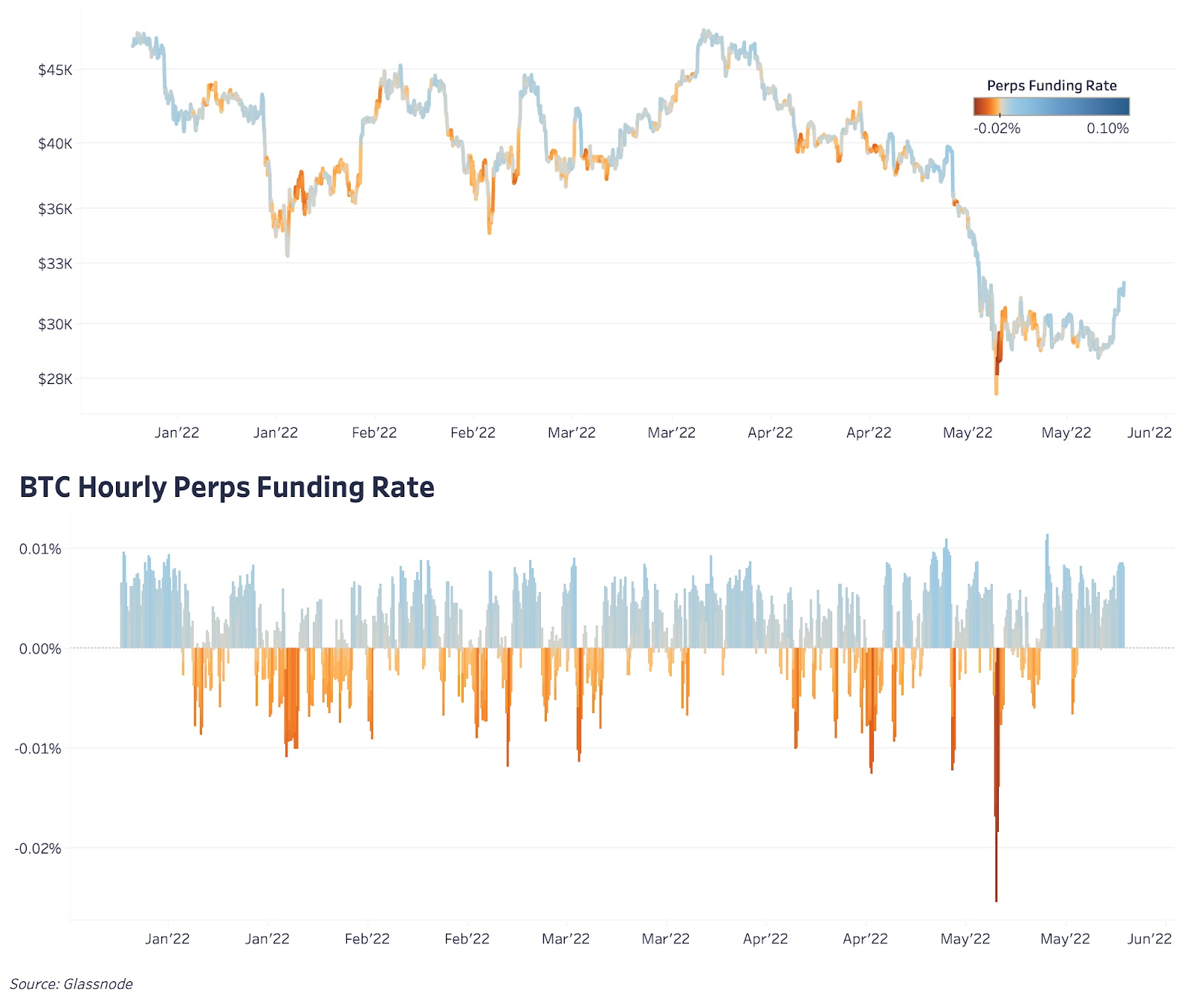This screenshot has height=1008, width=1189.
Task: Click the 0.00% funding rate axis label
Action: pyautogui.click(x=40, y=648)
